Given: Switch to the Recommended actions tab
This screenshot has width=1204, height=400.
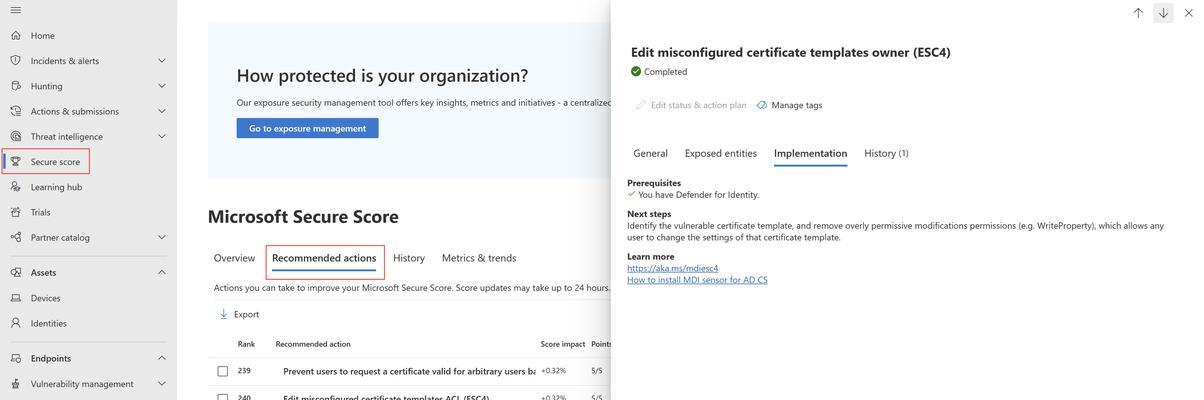Looking at the screenshot, I should [324, 258].
